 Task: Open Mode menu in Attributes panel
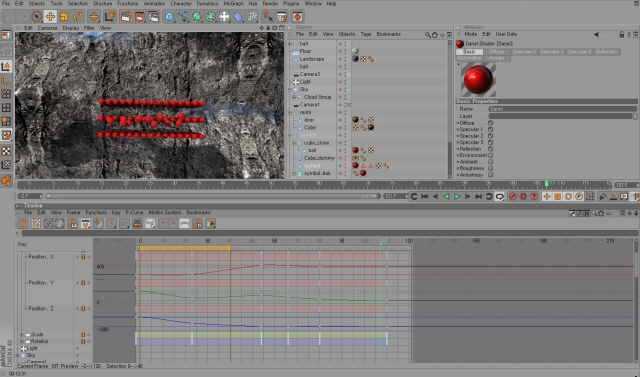[471, 34]
